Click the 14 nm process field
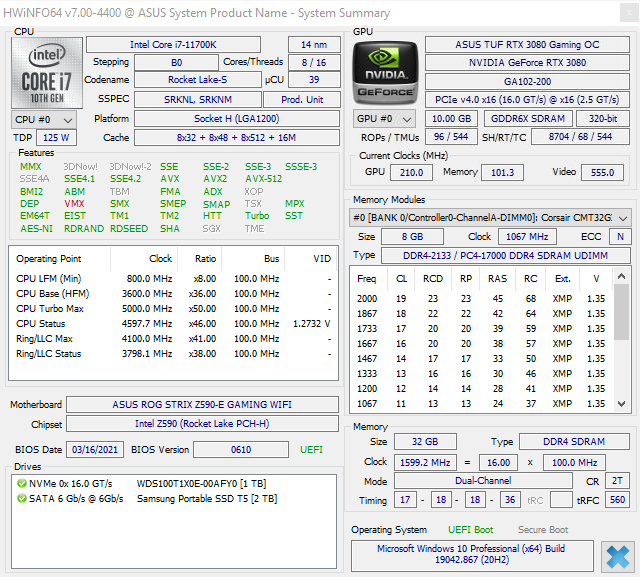The image size is (640, 577). (x=314, y=44)
